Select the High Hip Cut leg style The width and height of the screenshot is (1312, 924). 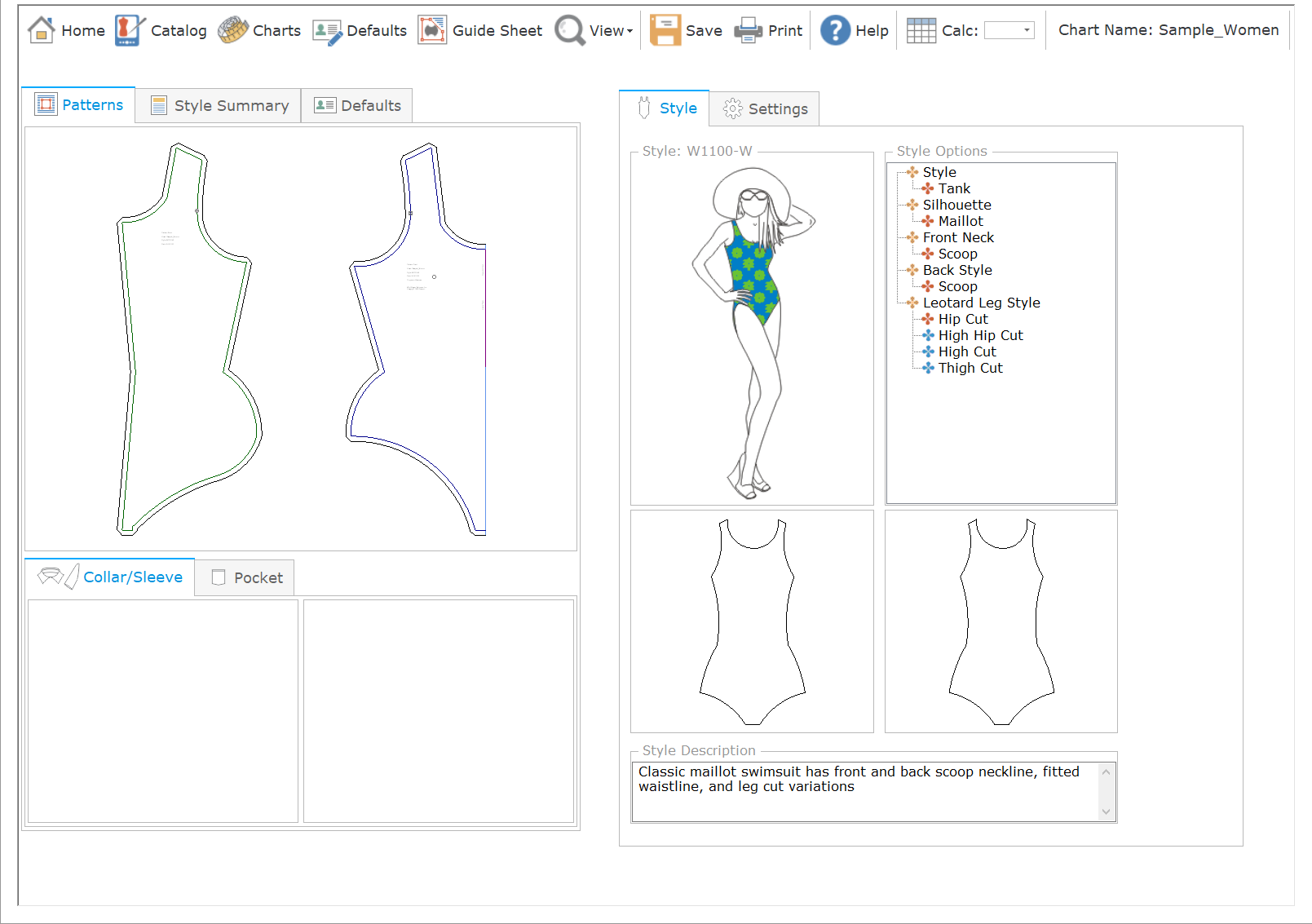[x=980, y=335]
